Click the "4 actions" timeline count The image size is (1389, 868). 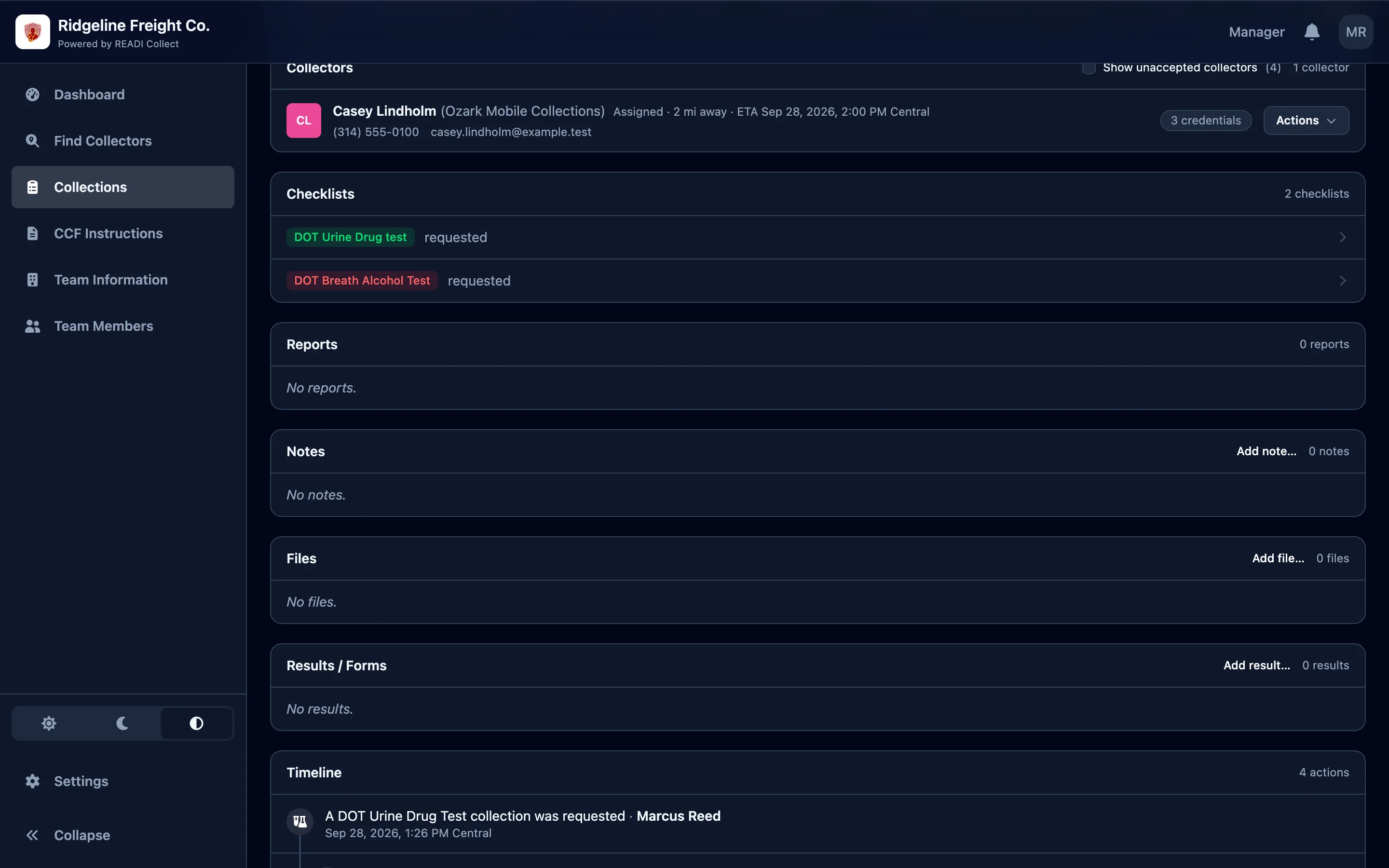[x=1324, y=773]
